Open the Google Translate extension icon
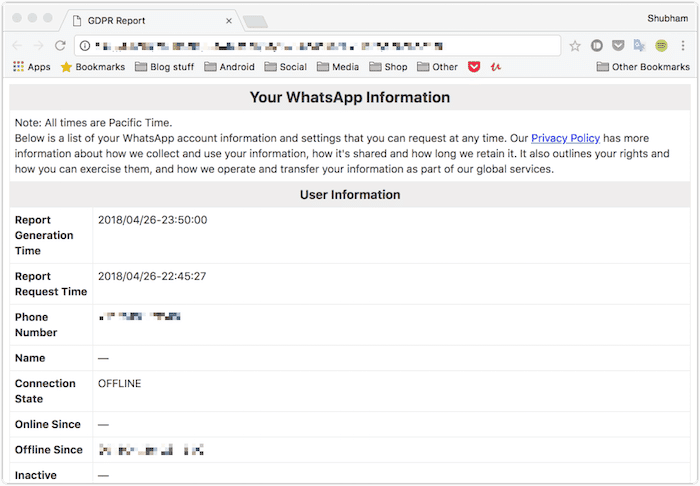Image resolution: width=700 pixels, height=486 pixels. point(639,46)
